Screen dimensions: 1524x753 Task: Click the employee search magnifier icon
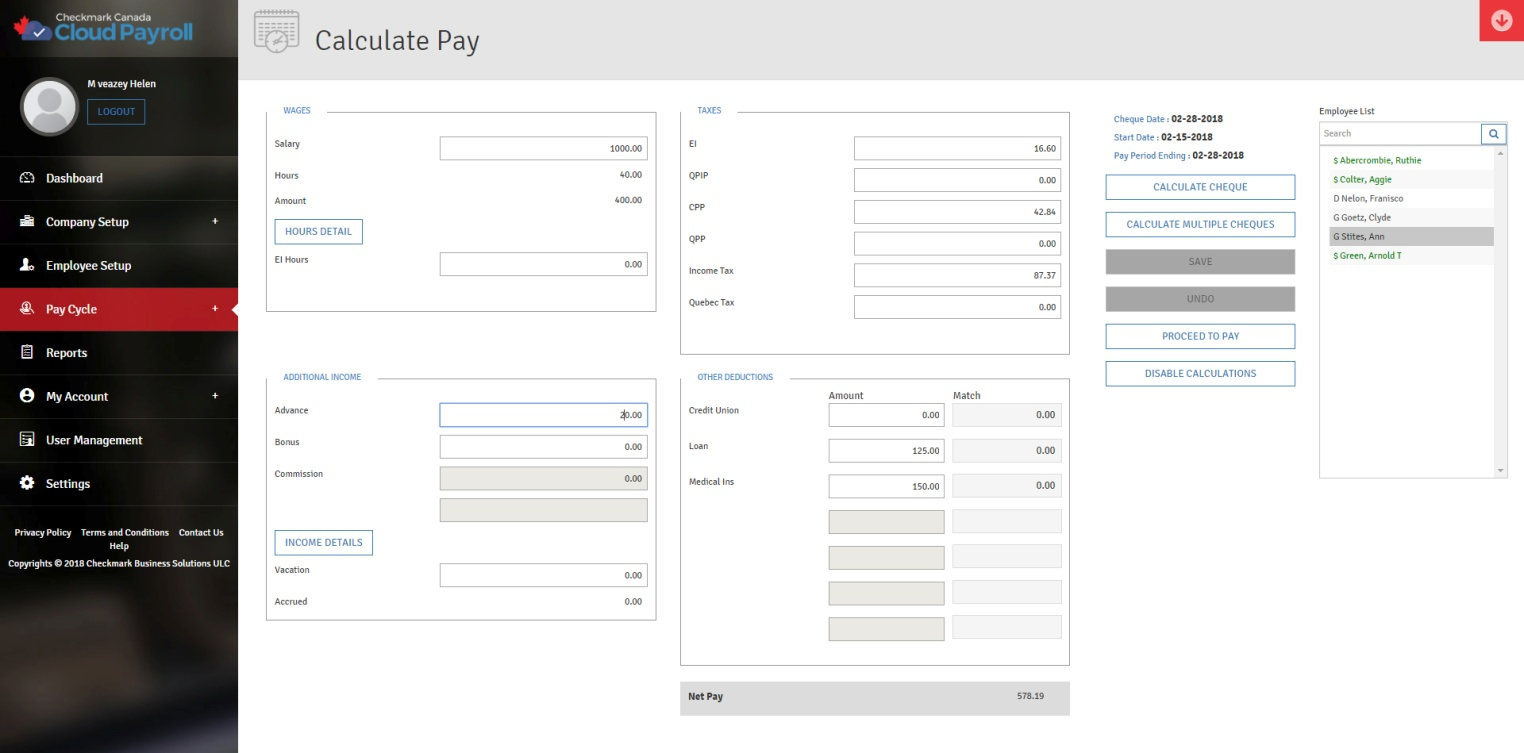pos(1493,133)
